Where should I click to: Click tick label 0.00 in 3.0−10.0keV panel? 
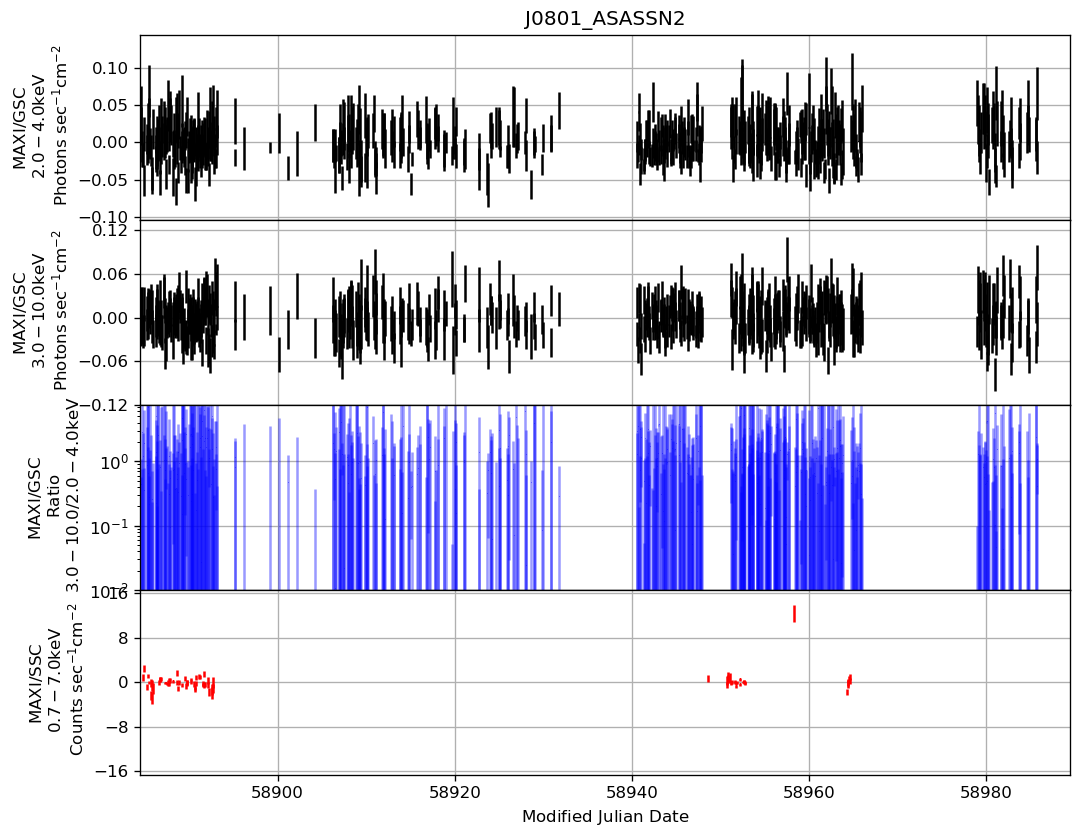coord(111,318)
